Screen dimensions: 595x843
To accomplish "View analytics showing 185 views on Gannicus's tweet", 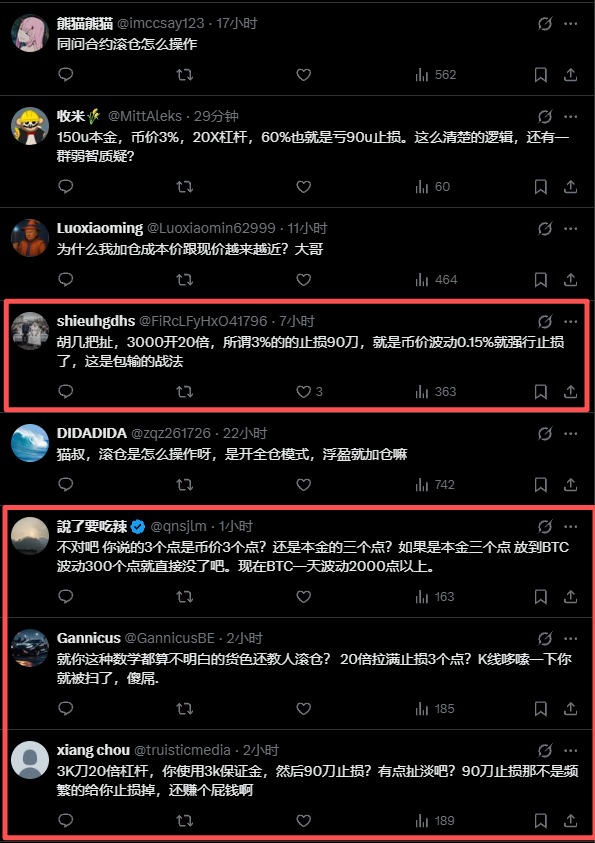I will coord(435,709).
